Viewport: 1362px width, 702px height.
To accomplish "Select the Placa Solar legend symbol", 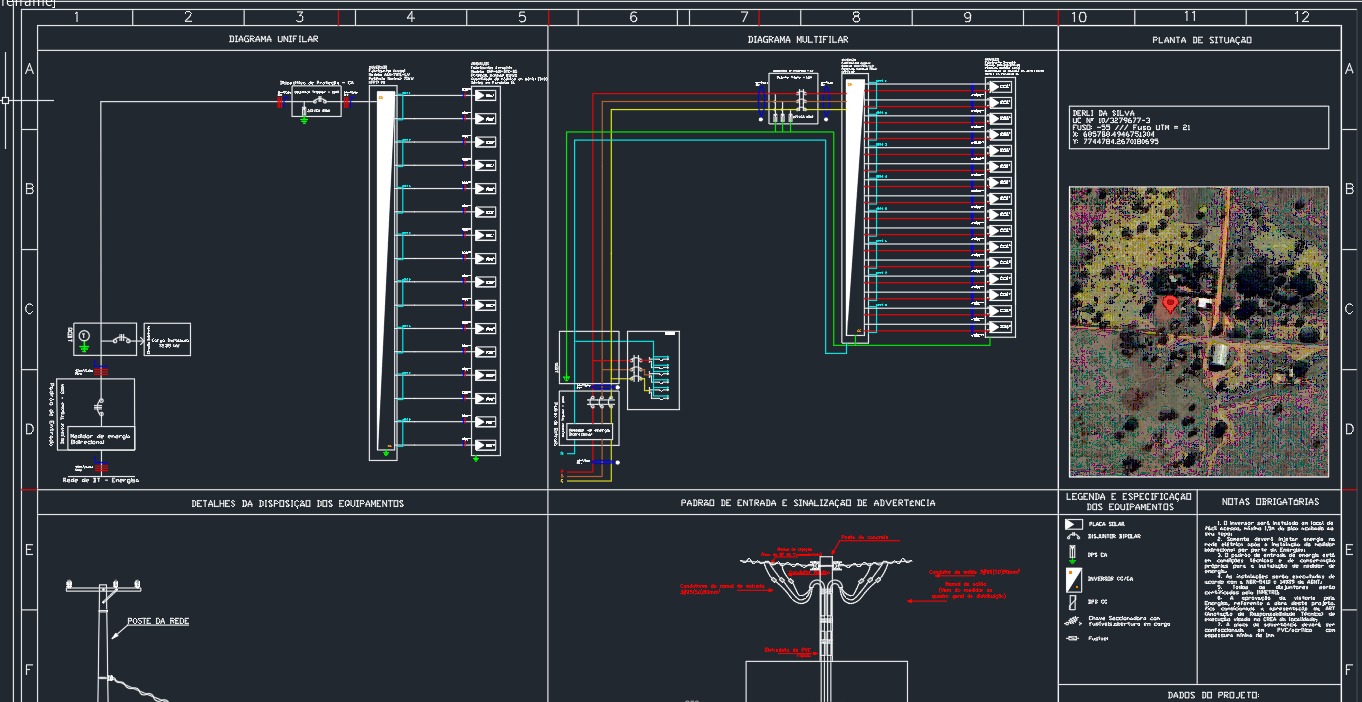I will tap(1072, 524).
